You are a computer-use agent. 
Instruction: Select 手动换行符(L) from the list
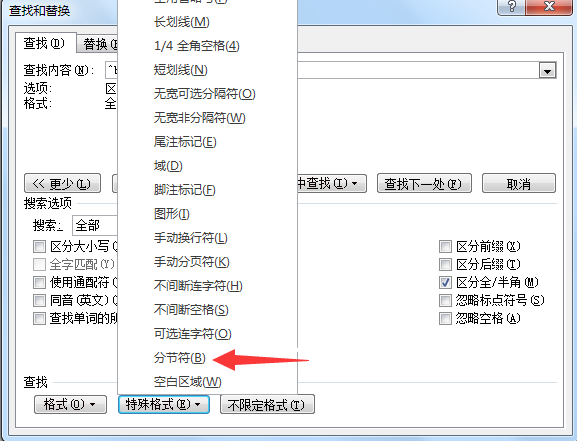[190, 238]
